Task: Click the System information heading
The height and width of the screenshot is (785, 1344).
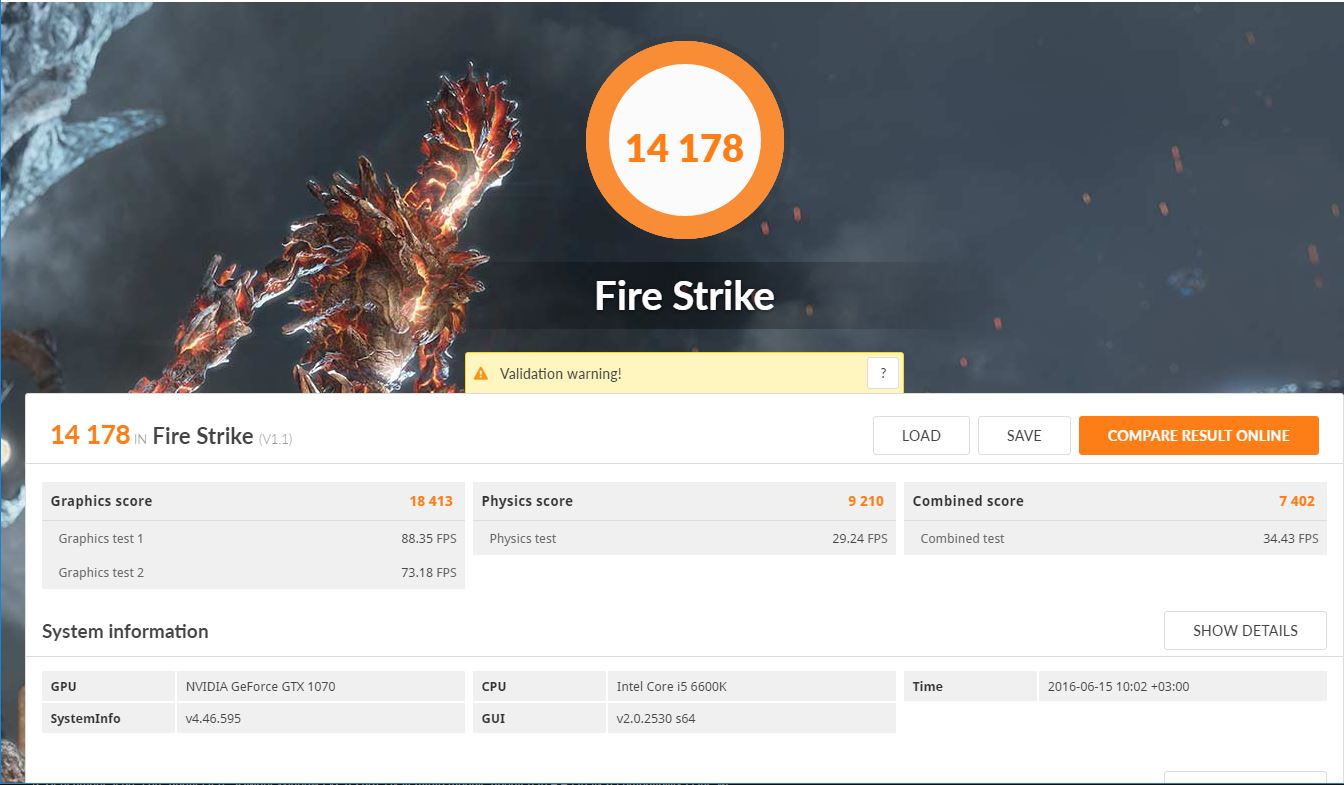Action: (x=125, y=631)
